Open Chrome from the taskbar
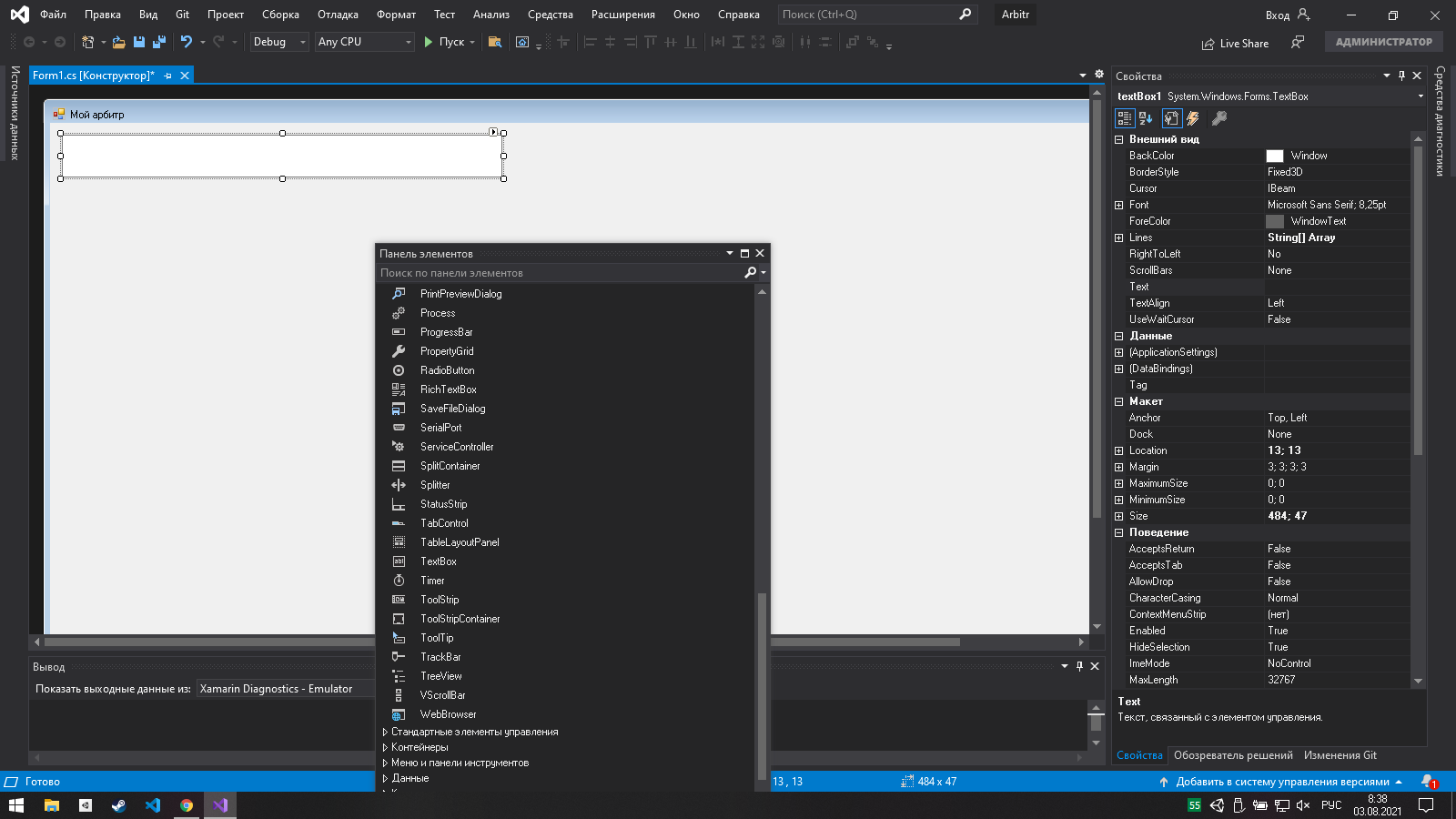1456x819 pixels. coord(187,805)
